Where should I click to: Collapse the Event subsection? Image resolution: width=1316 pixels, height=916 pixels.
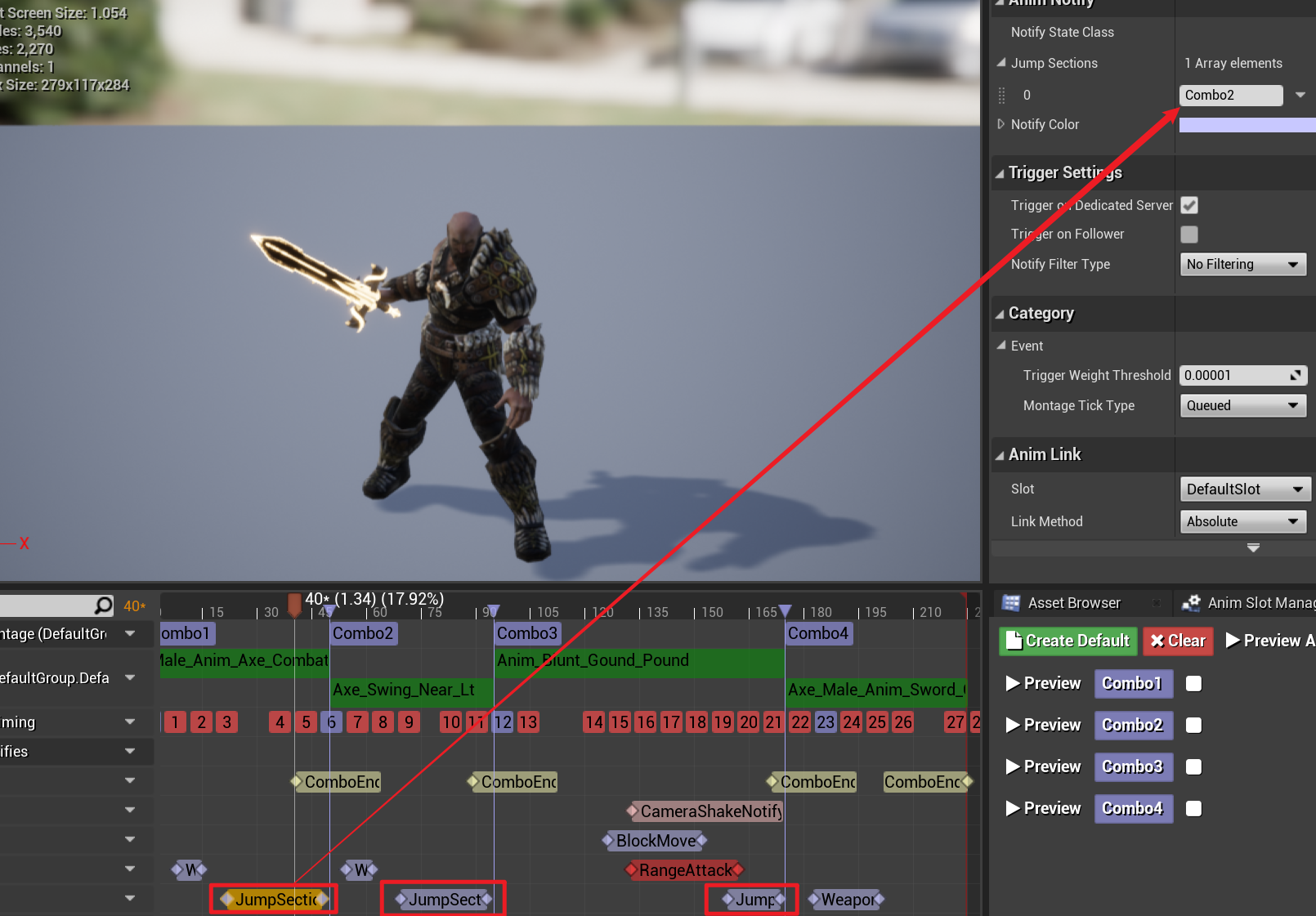tap(1001, 346)
